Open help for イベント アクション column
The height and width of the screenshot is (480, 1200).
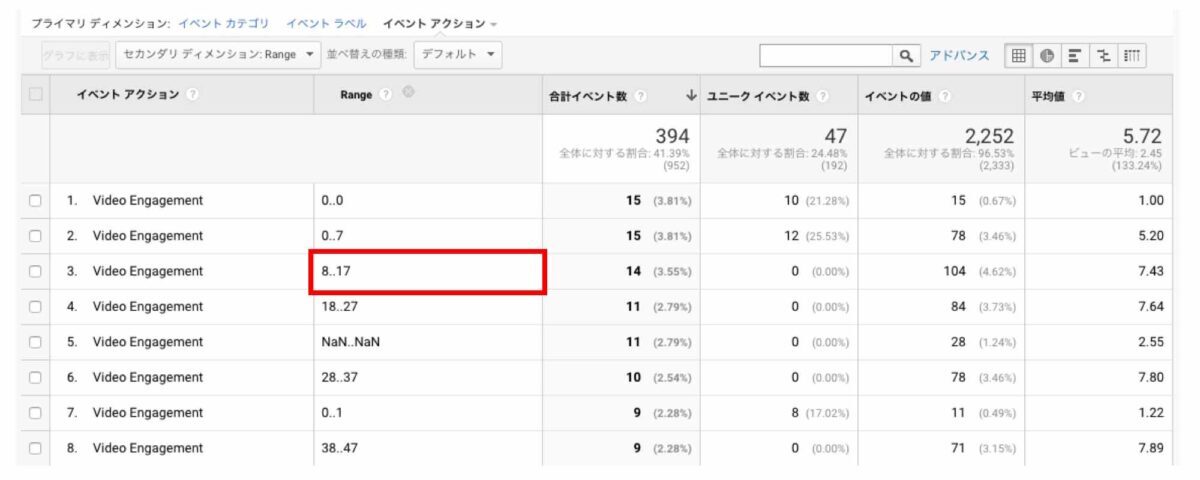coord(192,95)
